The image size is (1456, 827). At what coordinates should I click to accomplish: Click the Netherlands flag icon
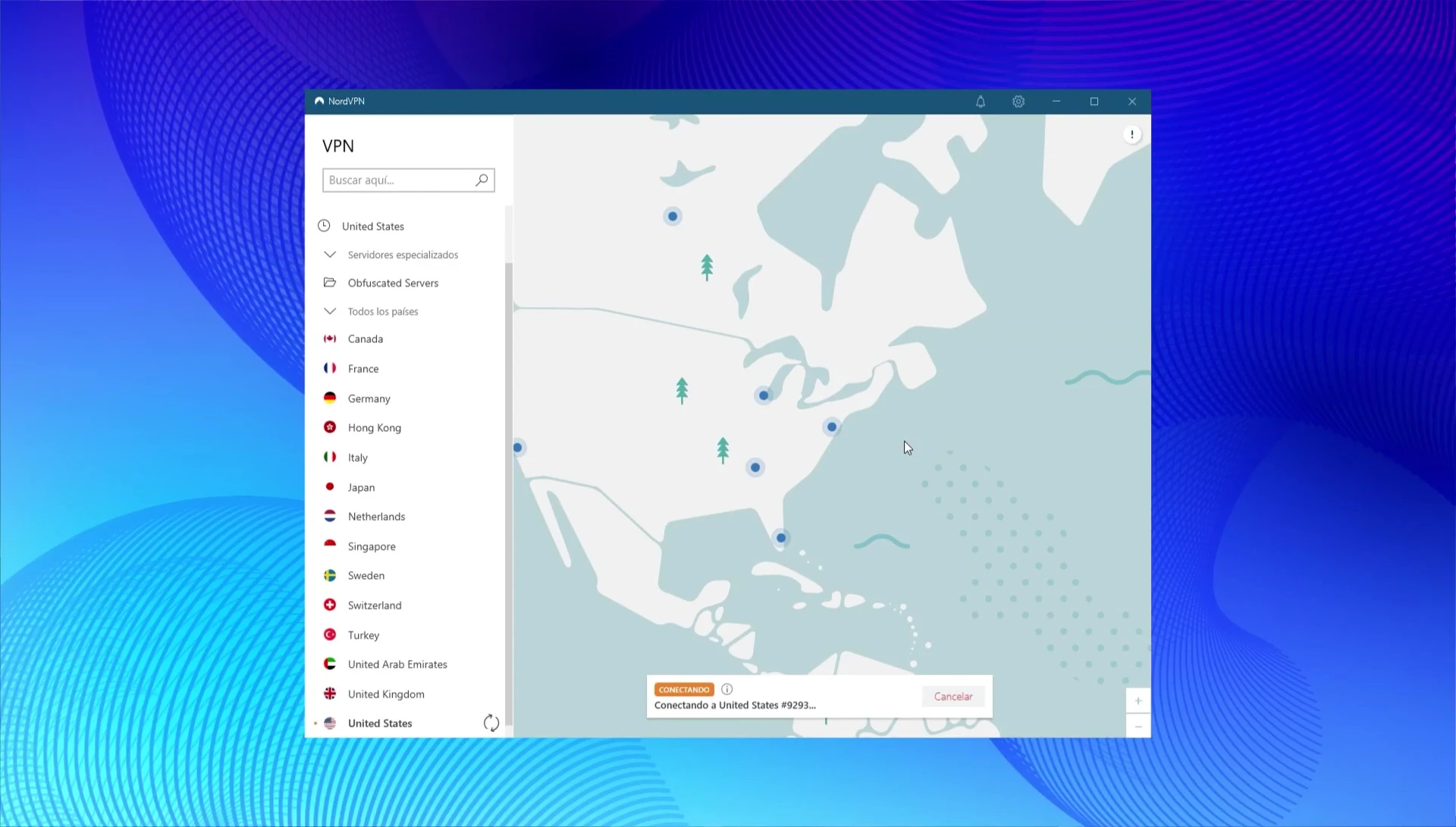pos(330,516)
